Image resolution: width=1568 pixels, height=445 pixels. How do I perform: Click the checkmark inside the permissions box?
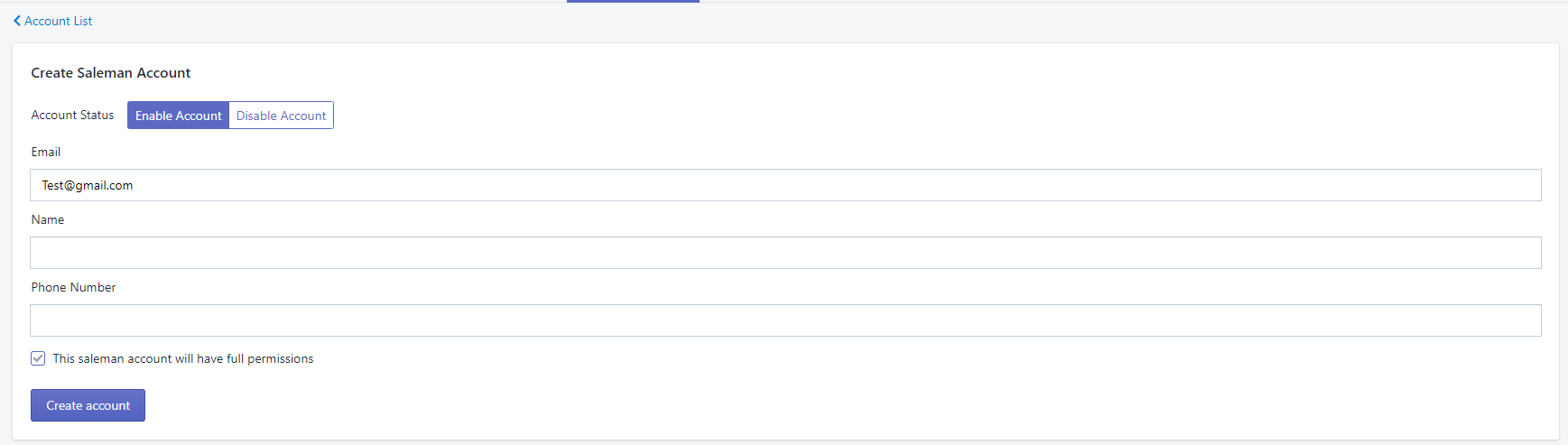click(38, 358)
